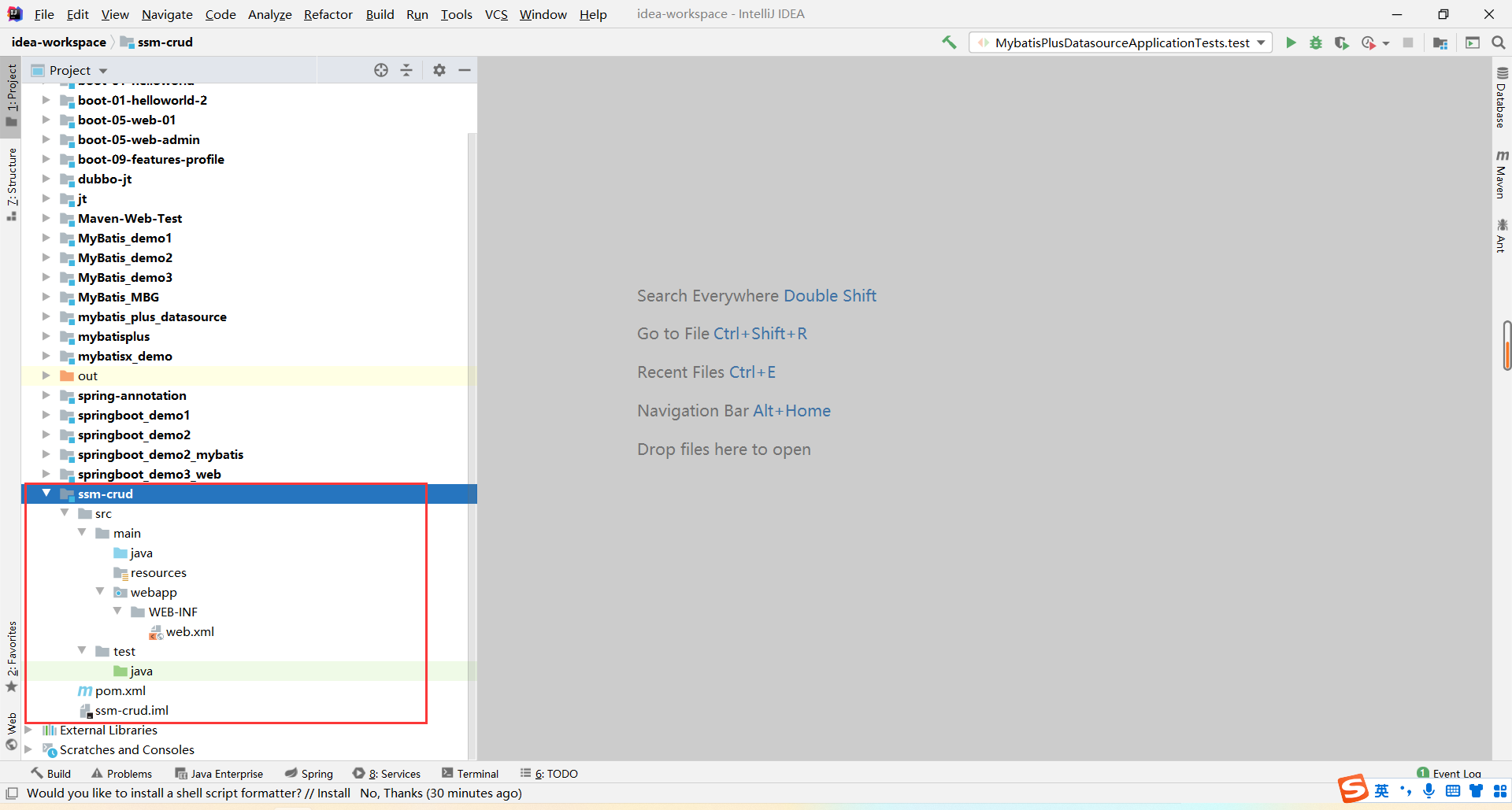The image size is (1512, 810).
Task: Click the stop process icon
Action: (1408, 43)
